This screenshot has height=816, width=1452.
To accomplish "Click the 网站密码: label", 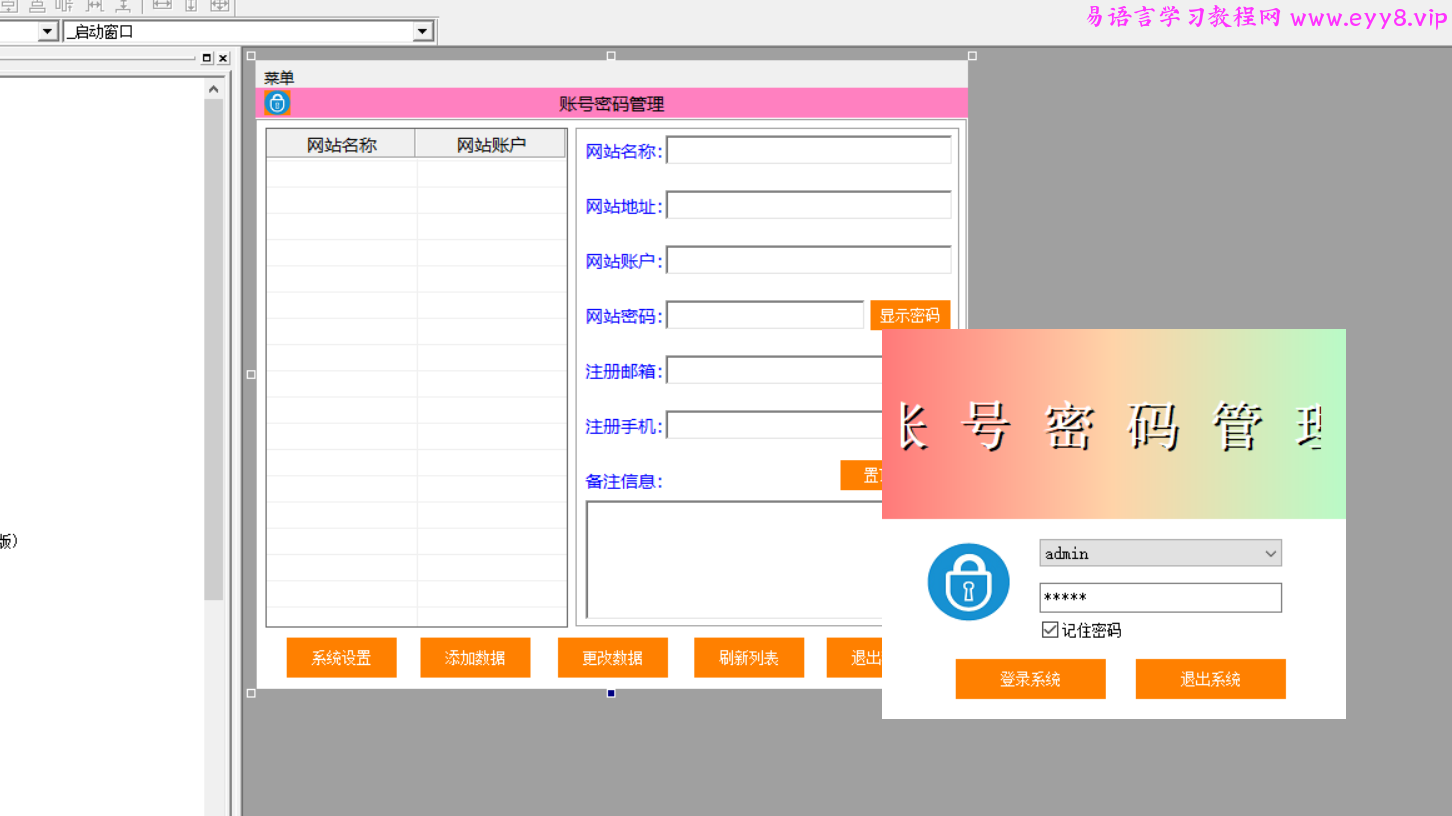I will pos(624,317).
